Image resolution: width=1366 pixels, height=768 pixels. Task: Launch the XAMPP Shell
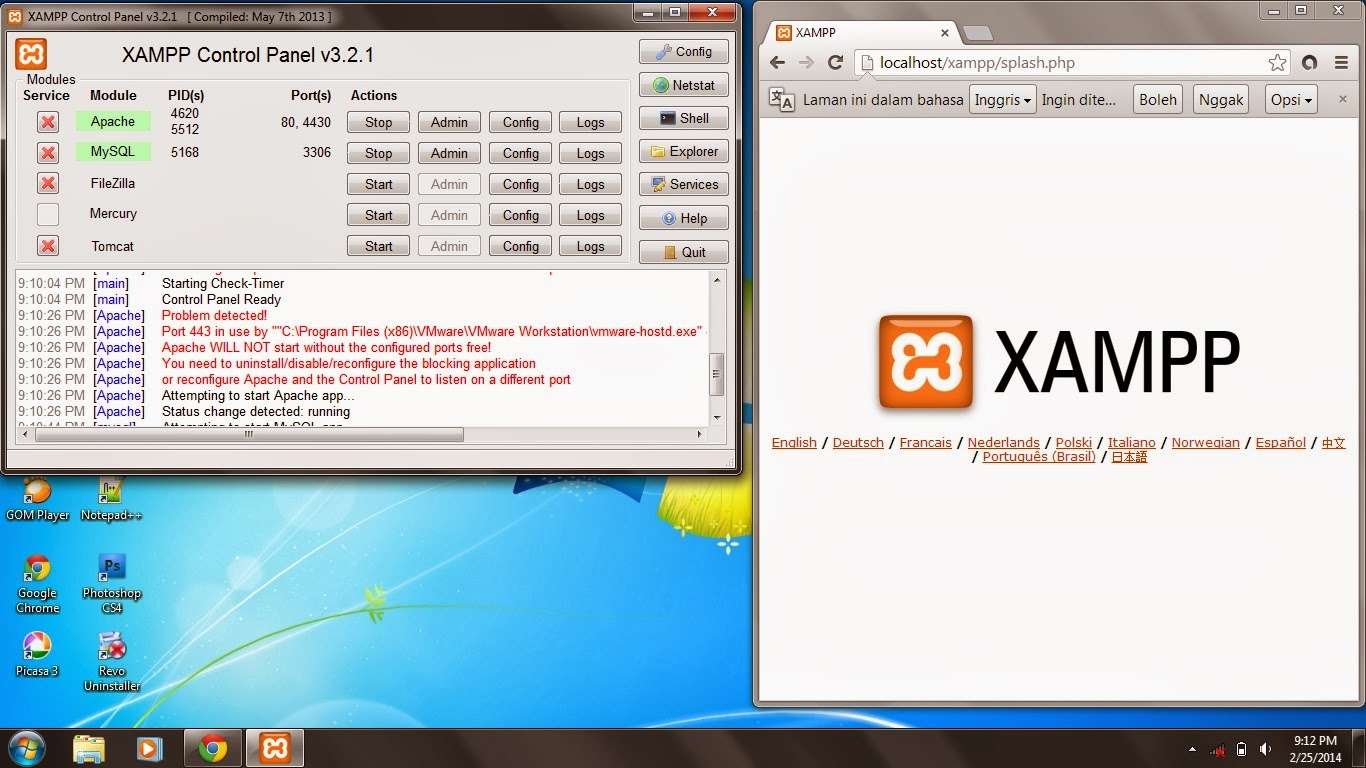pyautogui.click(x=684, y=118)
